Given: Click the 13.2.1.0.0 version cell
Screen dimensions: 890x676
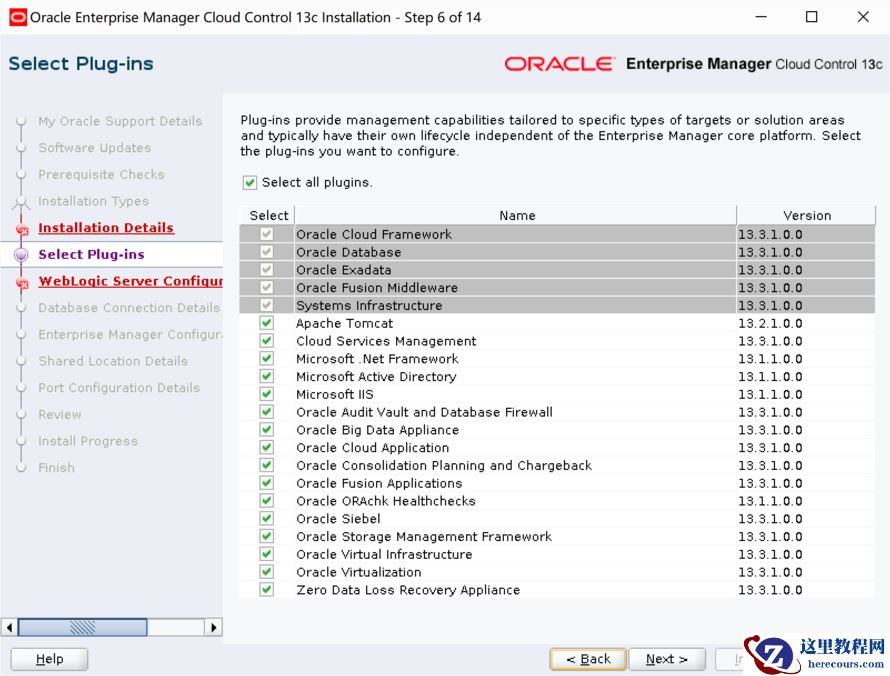Looking at the screenshot, I should 770,323.
